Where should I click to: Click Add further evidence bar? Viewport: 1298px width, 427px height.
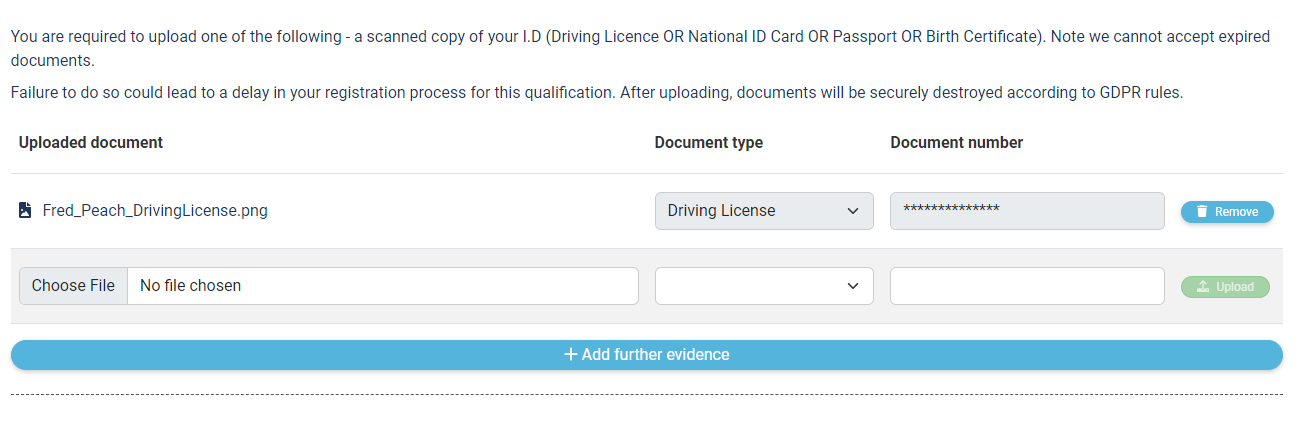[x=646, y=355]
